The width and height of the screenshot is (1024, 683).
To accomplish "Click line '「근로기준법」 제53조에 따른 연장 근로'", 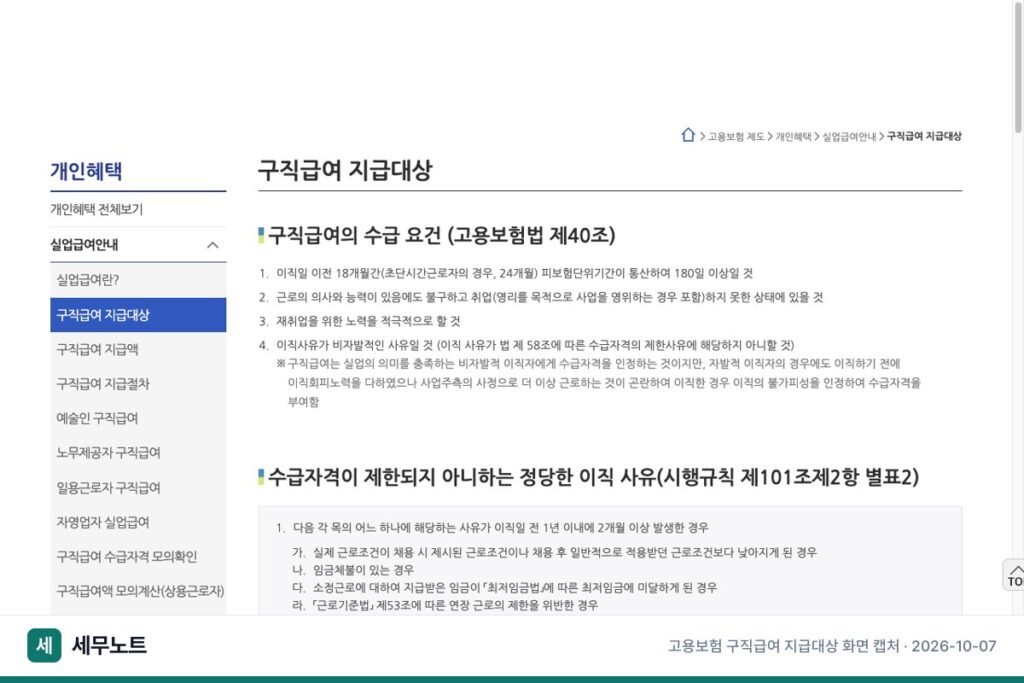I will [455, 605].
